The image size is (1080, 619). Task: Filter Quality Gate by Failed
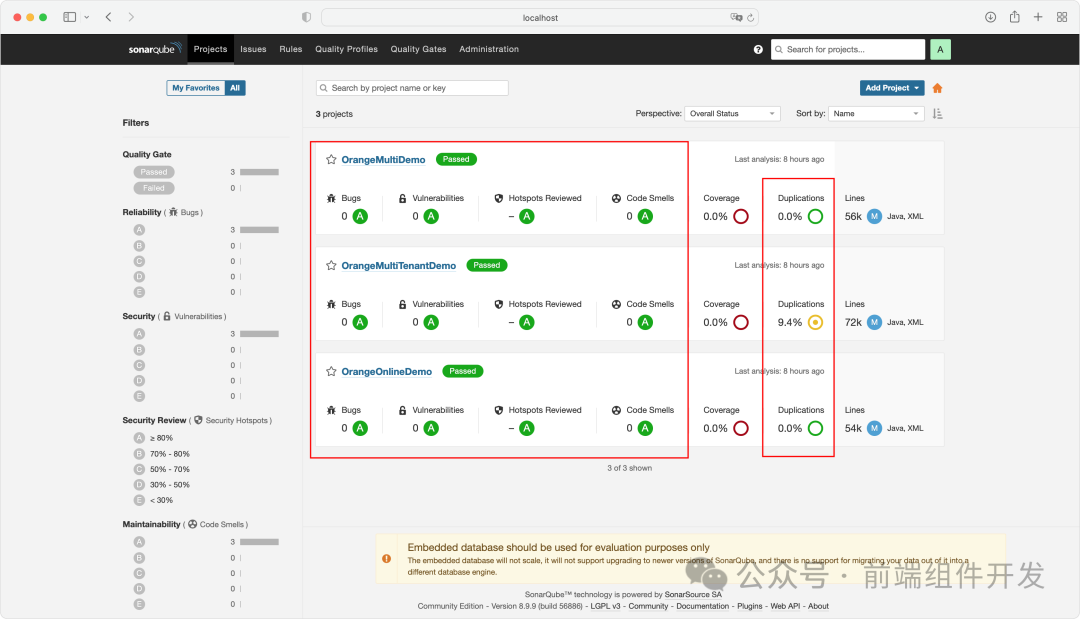click(x=154, y=188)
